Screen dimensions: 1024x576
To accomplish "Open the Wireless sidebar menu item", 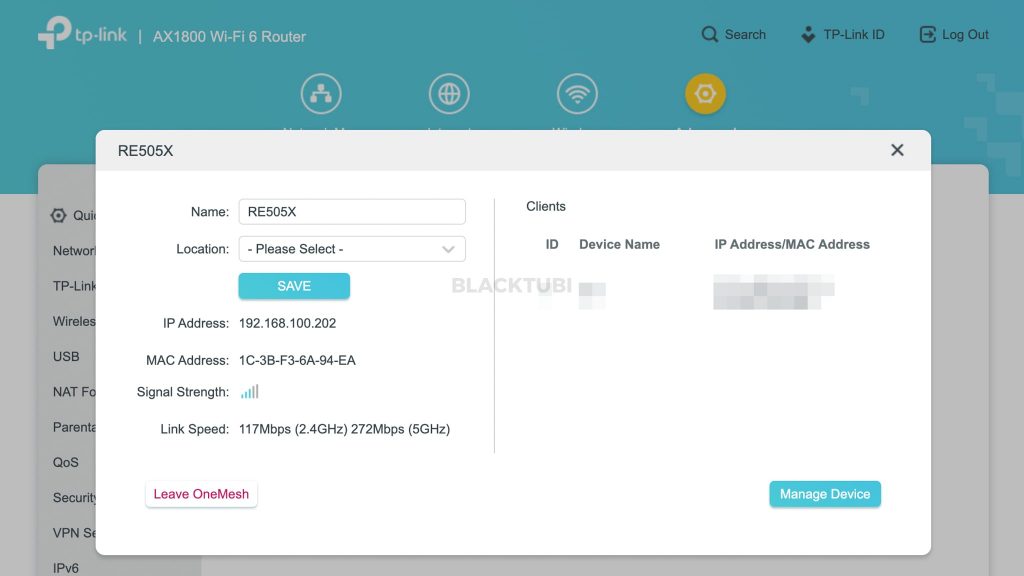I will coord(74,321).
